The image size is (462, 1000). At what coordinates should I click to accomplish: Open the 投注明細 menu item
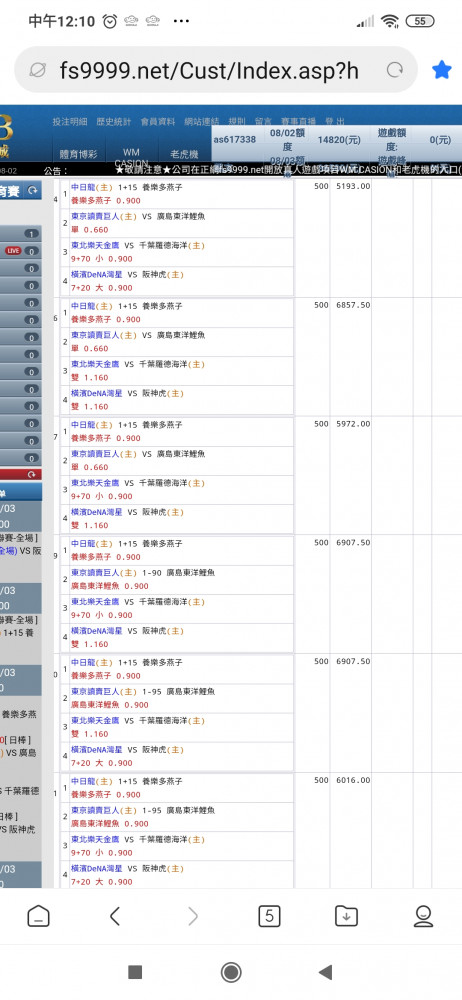point(70,121)
